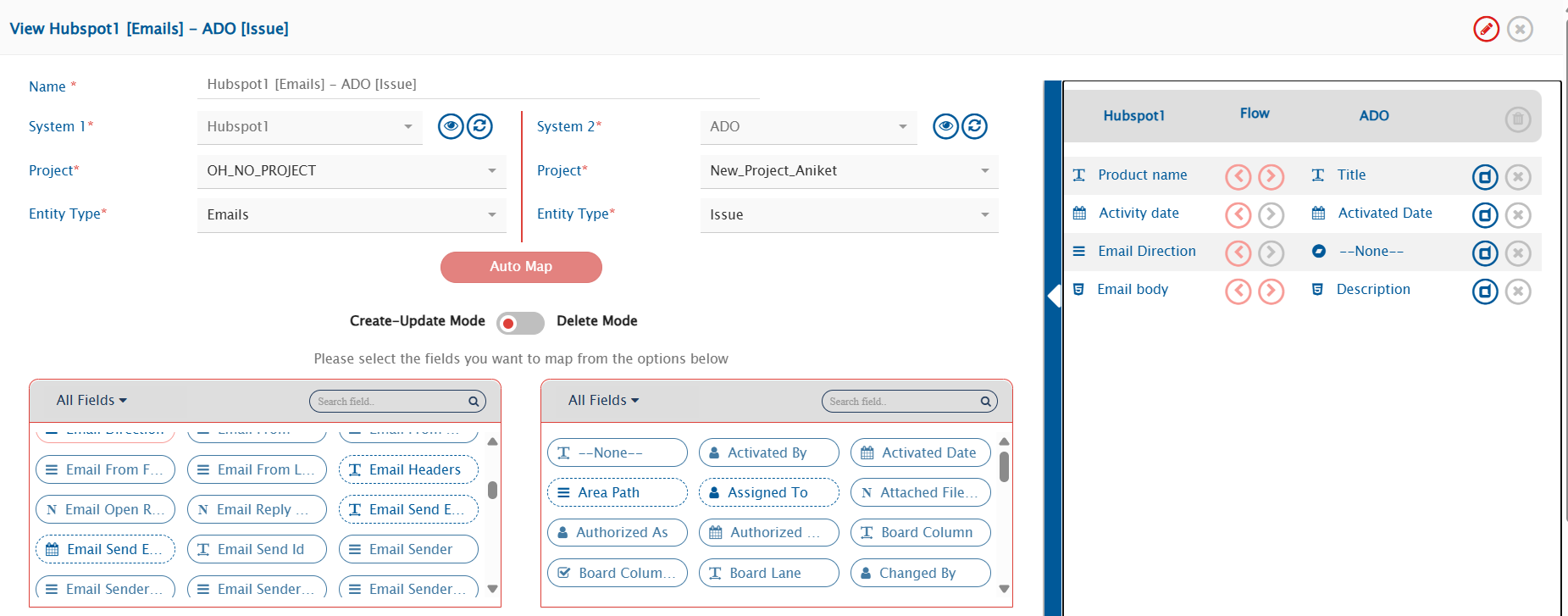Viewport: 1568px width, 616px height.
Task: Open left All Fields filter dropdown
Action: (91, 401)
